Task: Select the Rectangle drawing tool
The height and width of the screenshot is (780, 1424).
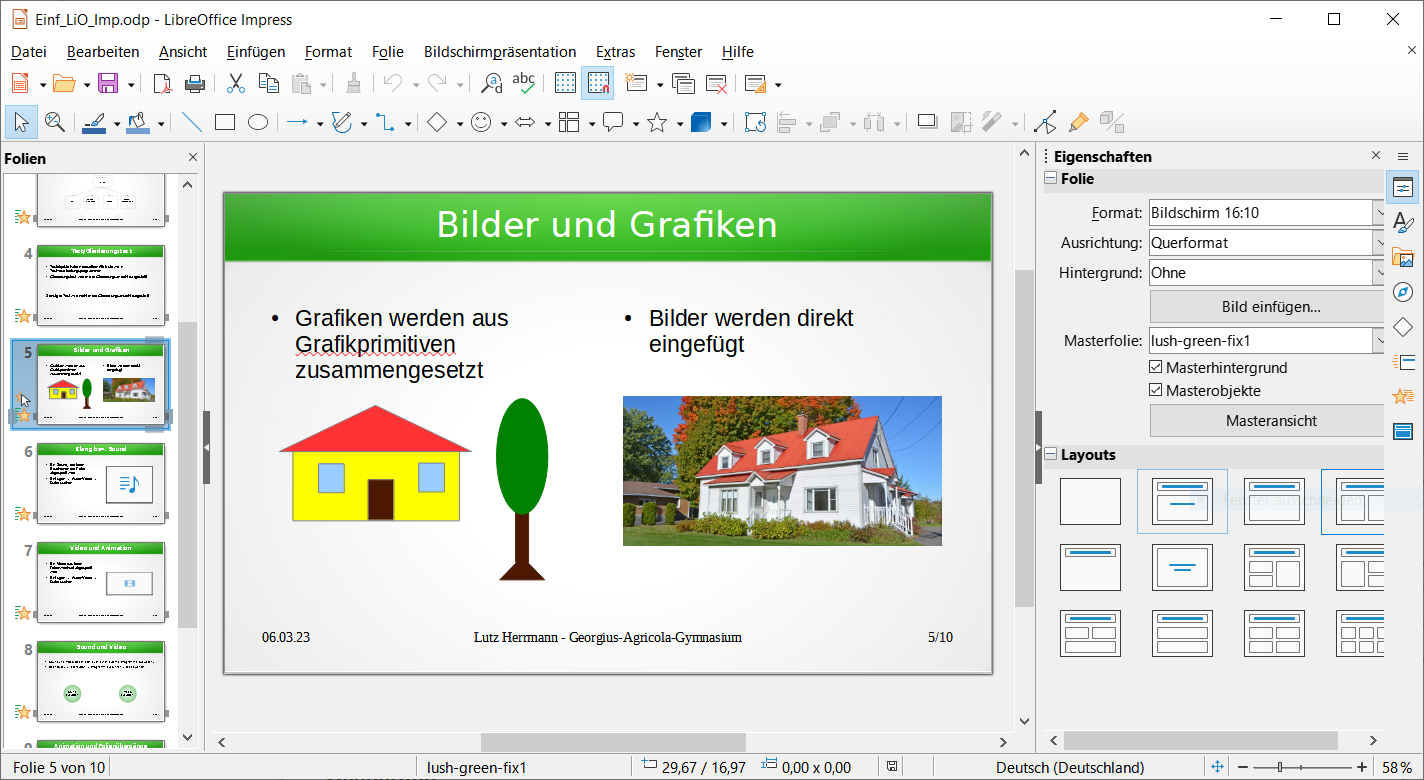Action: (225, 122)
